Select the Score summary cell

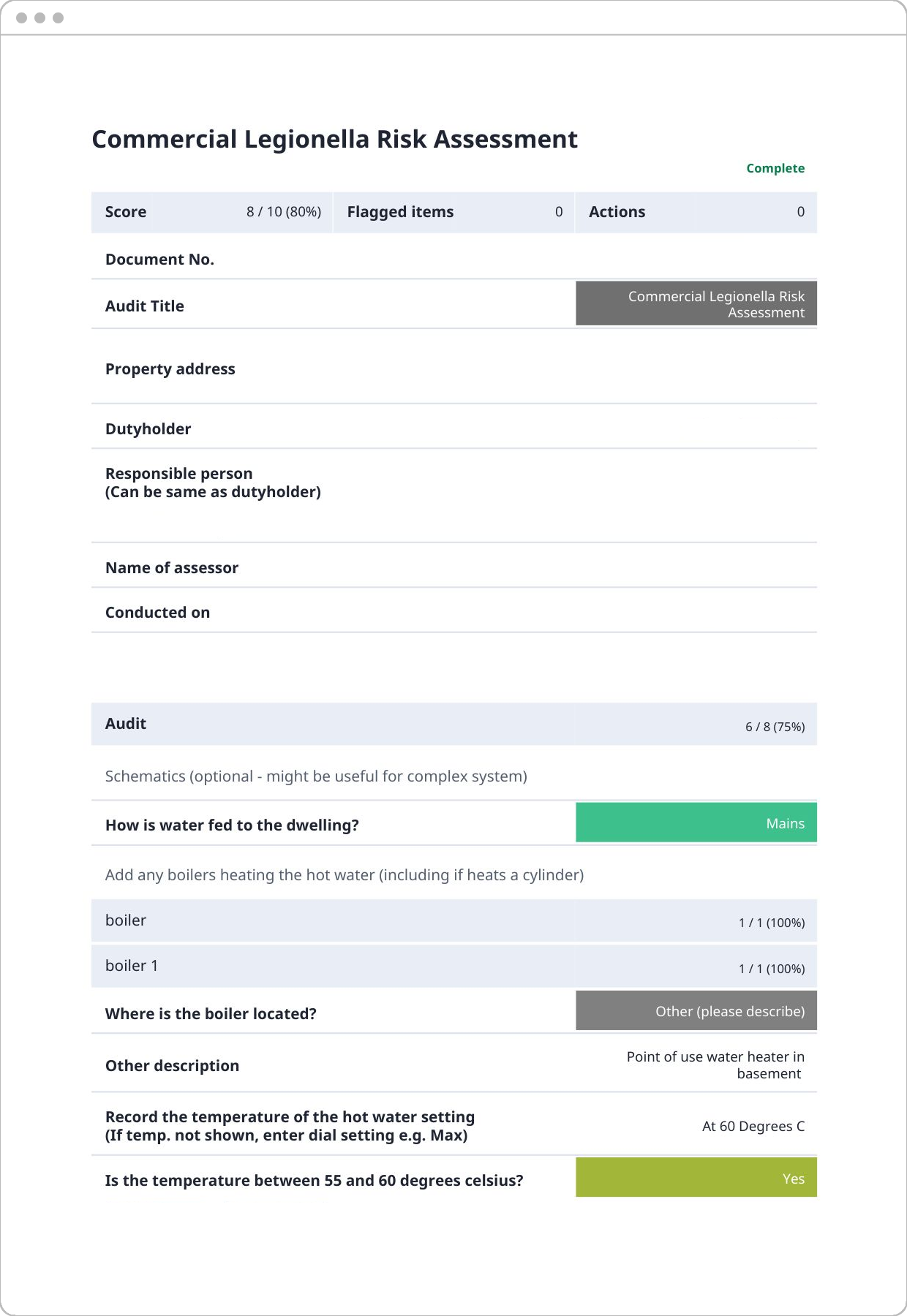point(212,212)
